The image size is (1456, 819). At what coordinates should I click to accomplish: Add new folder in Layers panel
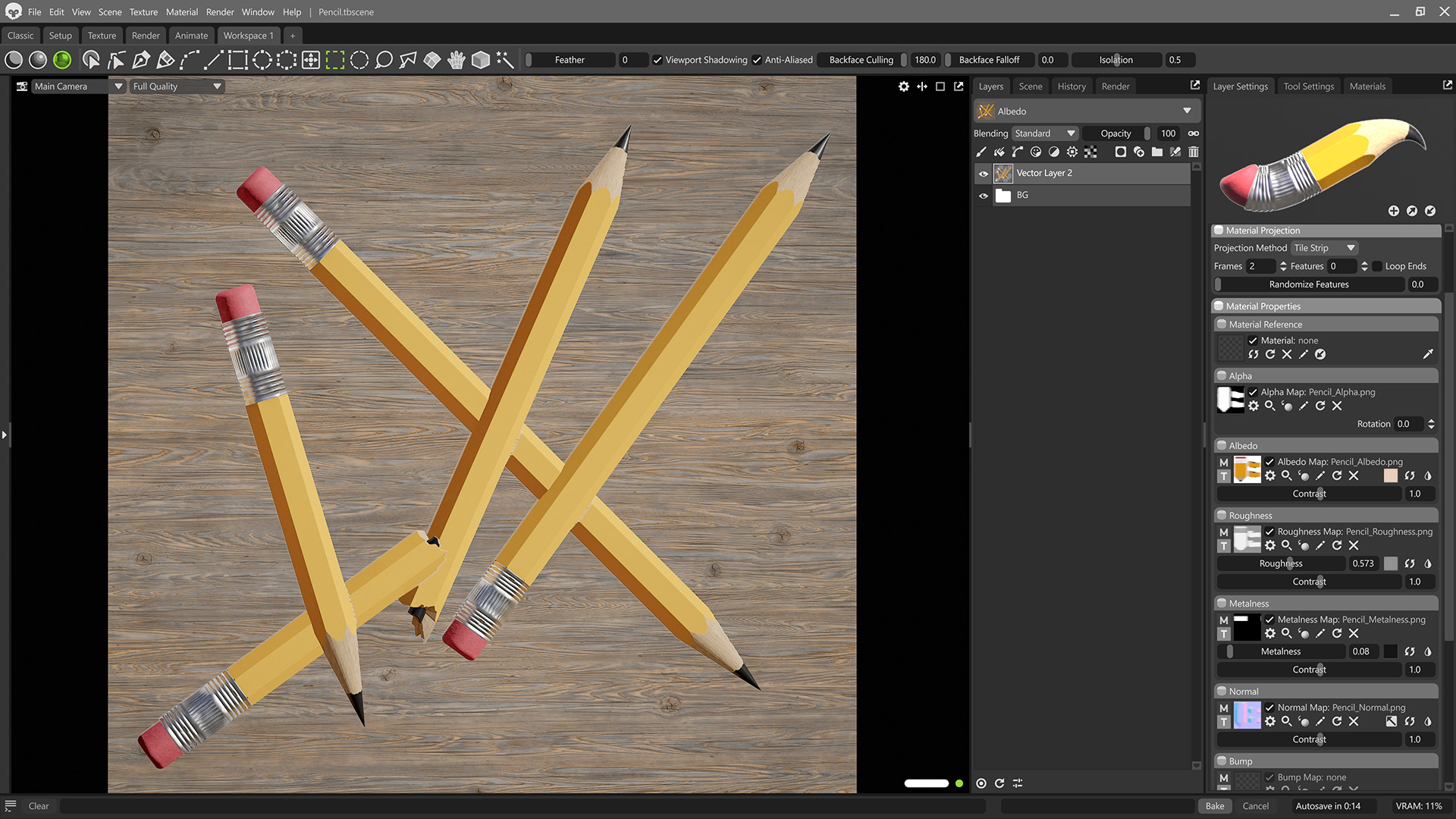[x=1156, y=152]
